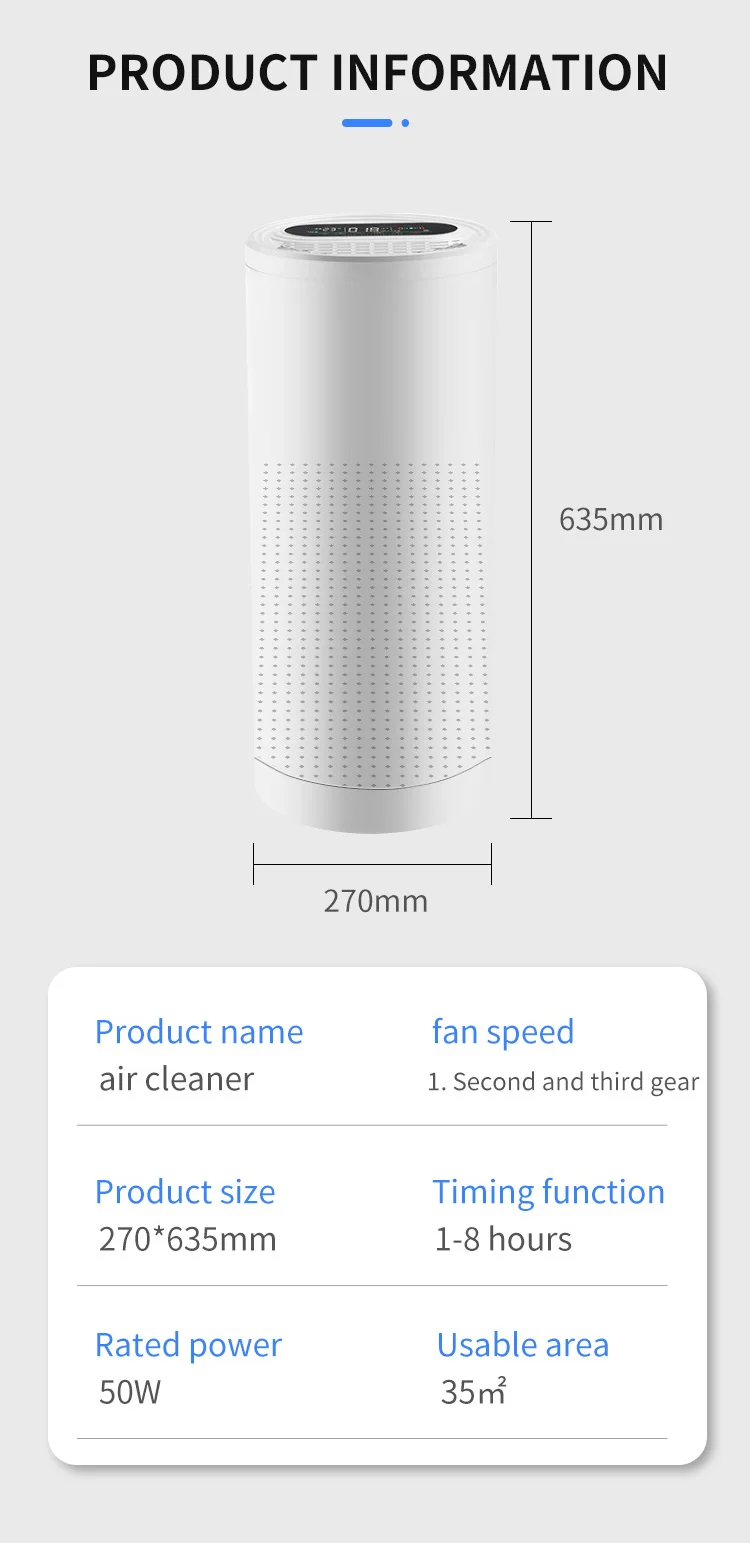This screenshot has width=750, height=1543.
Task: Select the "1-8 hours" value
Action: [503, 1239]
